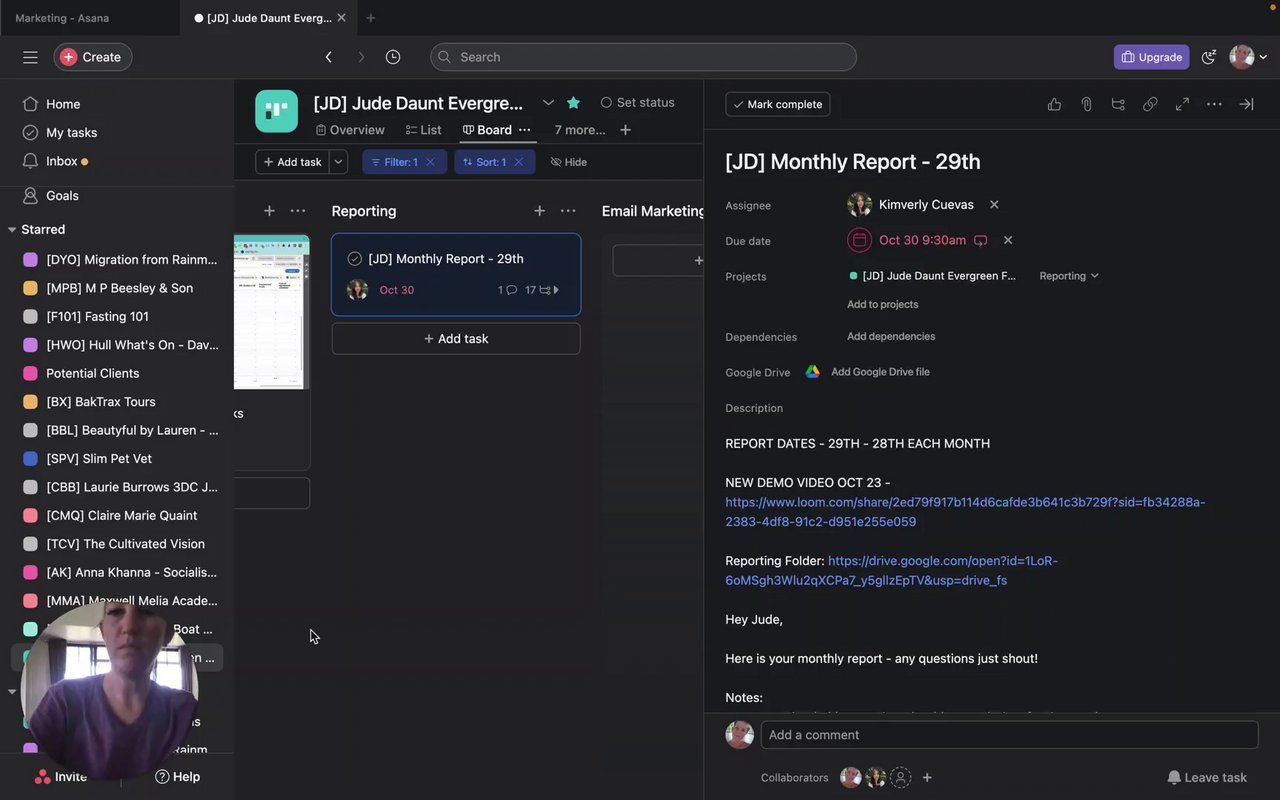The width and height of the screenshot is (1280, 800).
Task: Open [MPB] M P Beesley & Son project
Action: point(119,288)
